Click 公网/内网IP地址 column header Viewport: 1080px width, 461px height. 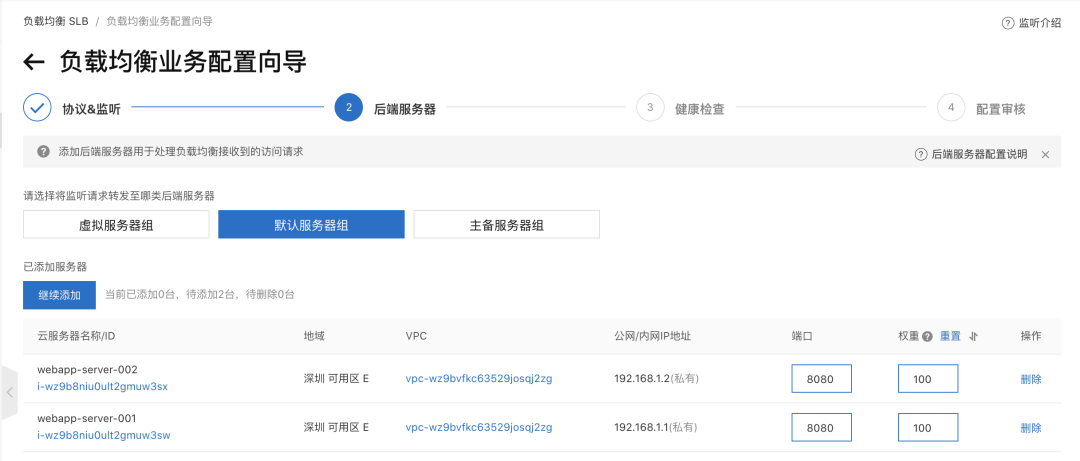pos(652,336)
